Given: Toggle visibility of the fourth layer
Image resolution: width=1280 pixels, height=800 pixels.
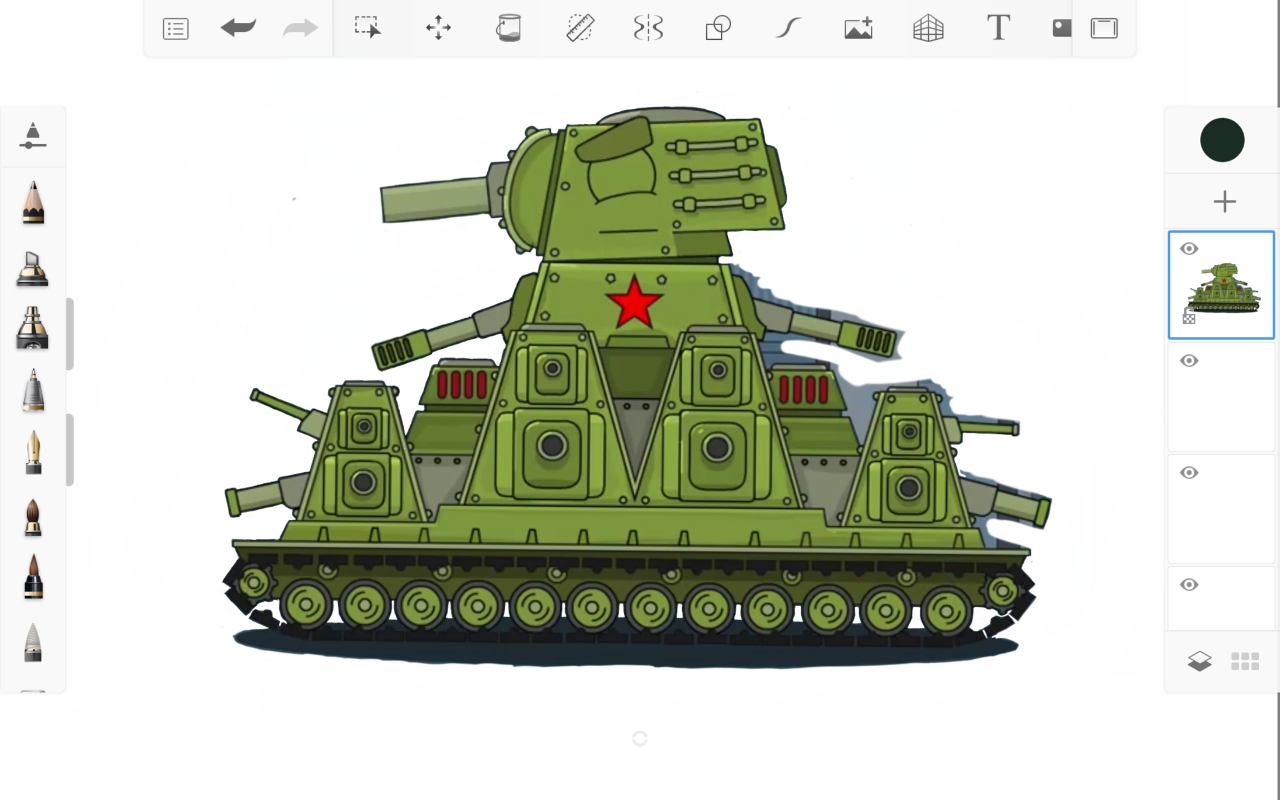Looking at the screenshot, I should coord(1189,585).
